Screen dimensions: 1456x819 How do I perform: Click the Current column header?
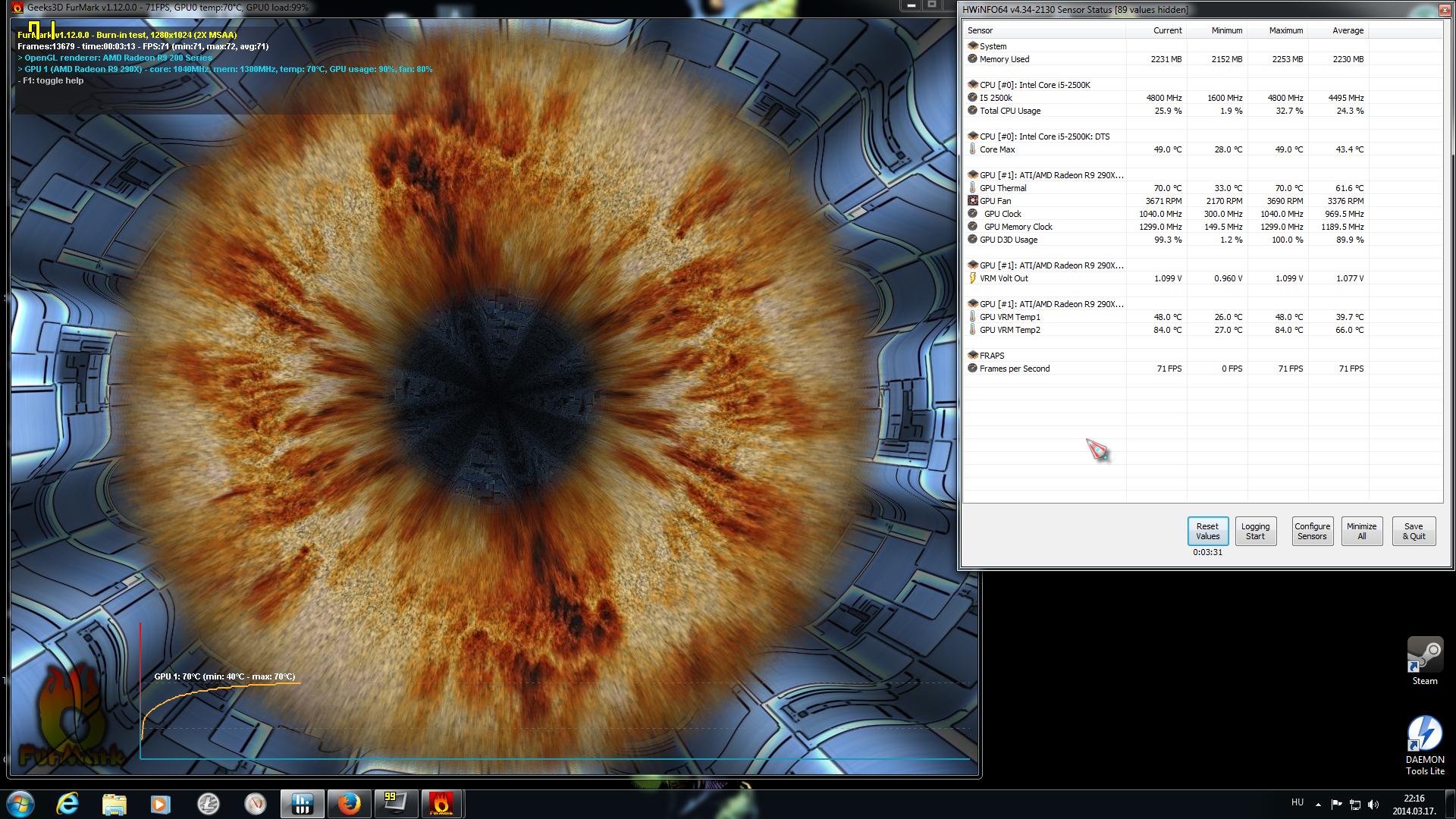click(1156, 30)
